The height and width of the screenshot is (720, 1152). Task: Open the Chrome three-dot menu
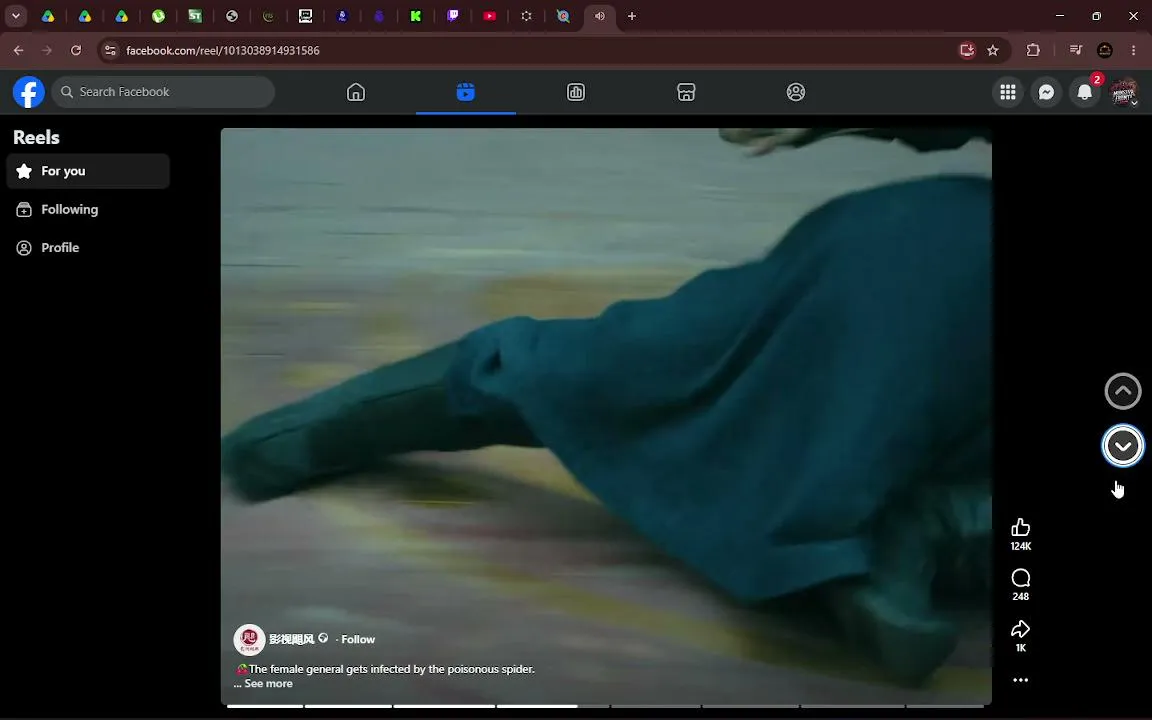1134,51
